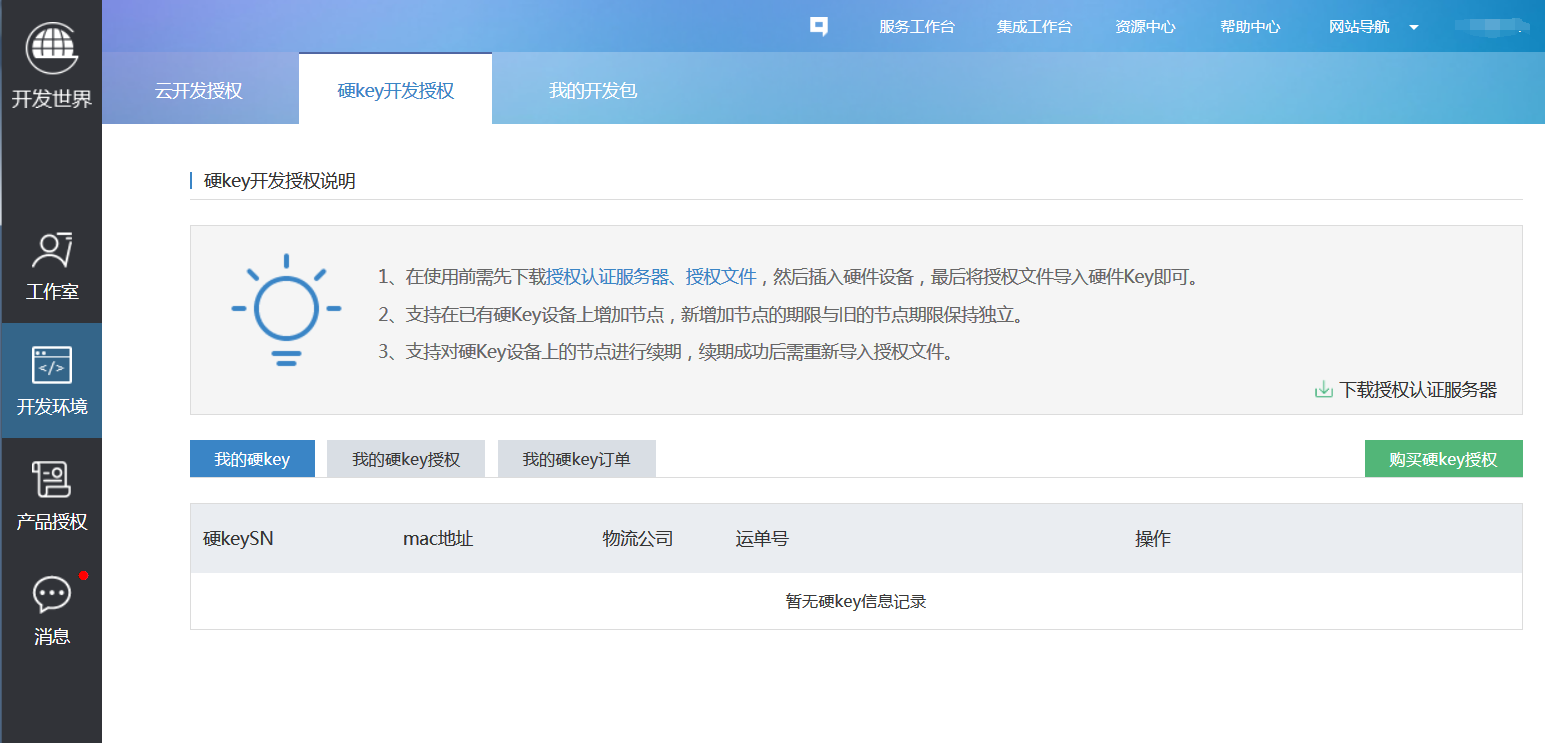Screen dimensions: 1545x743
Task: Click the 运单号 column header
Action: point(762,539)
